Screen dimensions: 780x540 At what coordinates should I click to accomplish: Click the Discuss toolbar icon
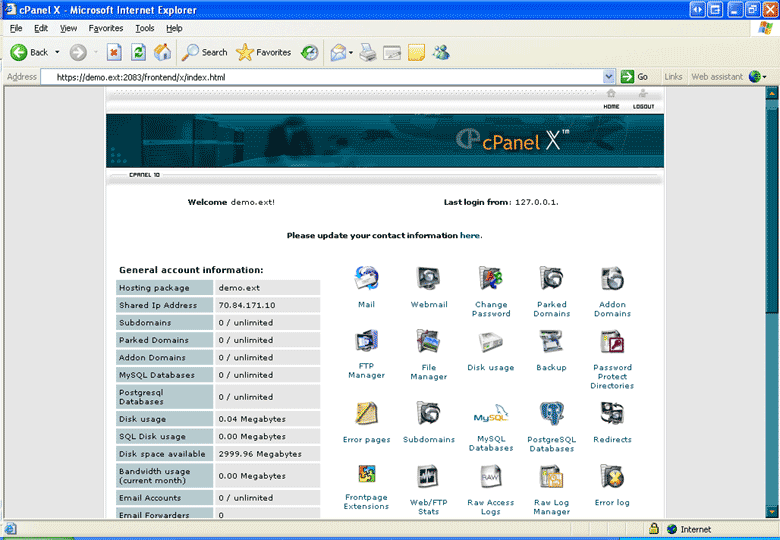pyautogui.click(x=416, y=52)
